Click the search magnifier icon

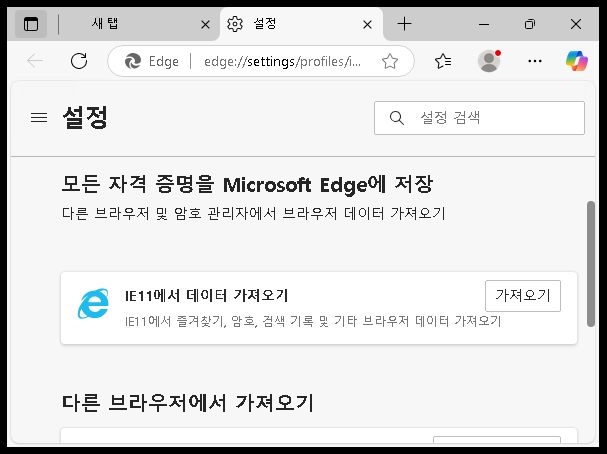click(x=397, y=118)
